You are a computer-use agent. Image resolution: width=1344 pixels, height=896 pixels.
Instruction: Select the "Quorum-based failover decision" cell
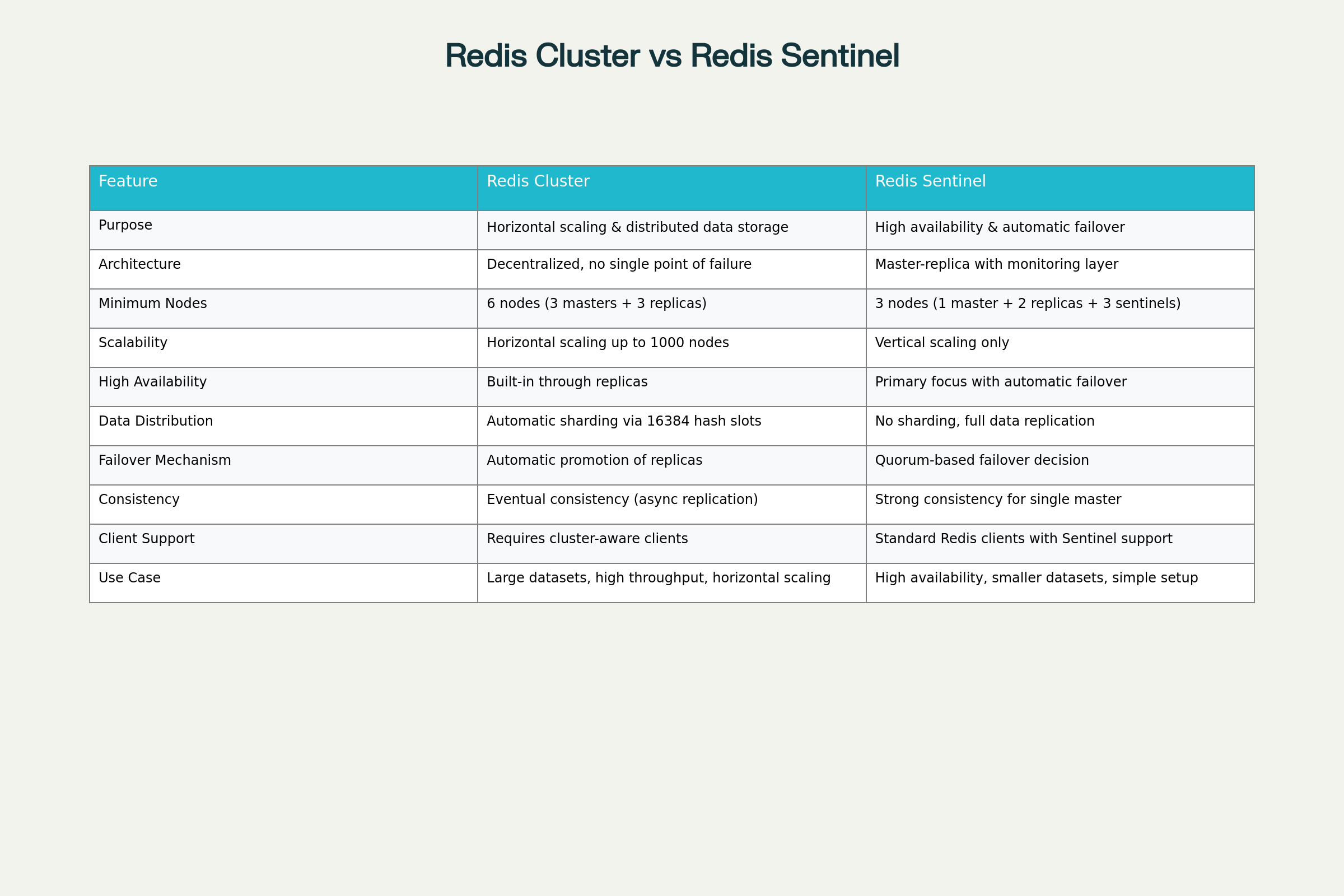coord(982,460)
